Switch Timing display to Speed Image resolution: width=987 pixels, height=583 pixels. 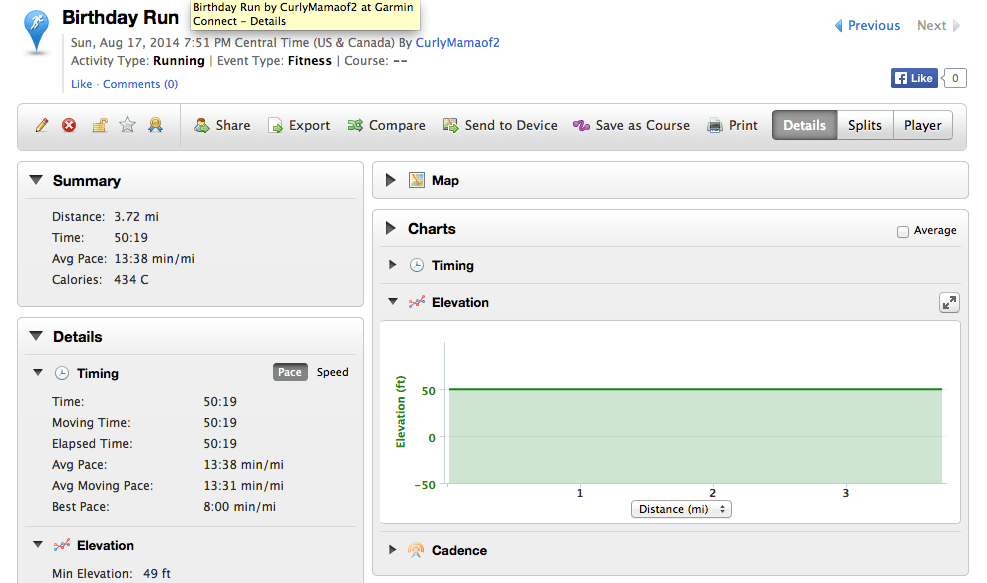[332, 372]
